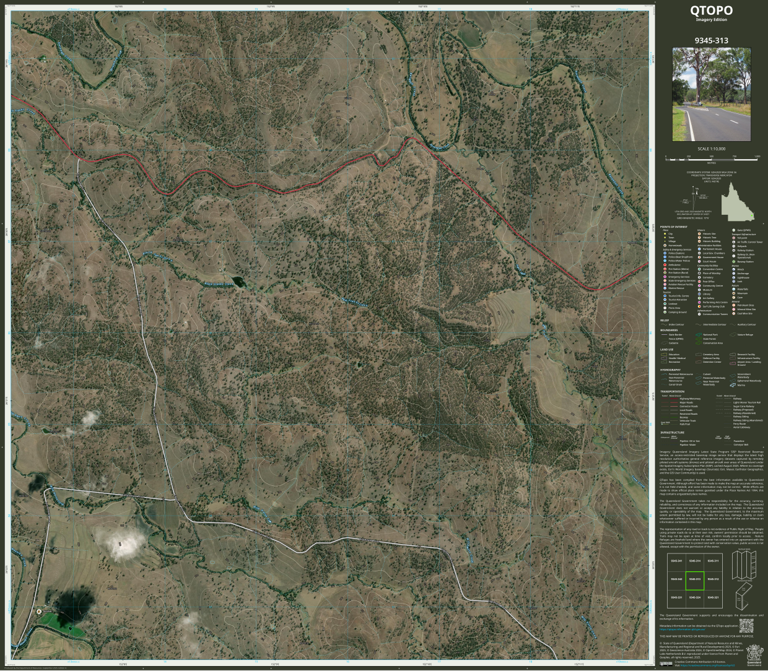Select the sheet number 9345-313
The width and height of the screenshot is (768, 671).
point(711,40)
